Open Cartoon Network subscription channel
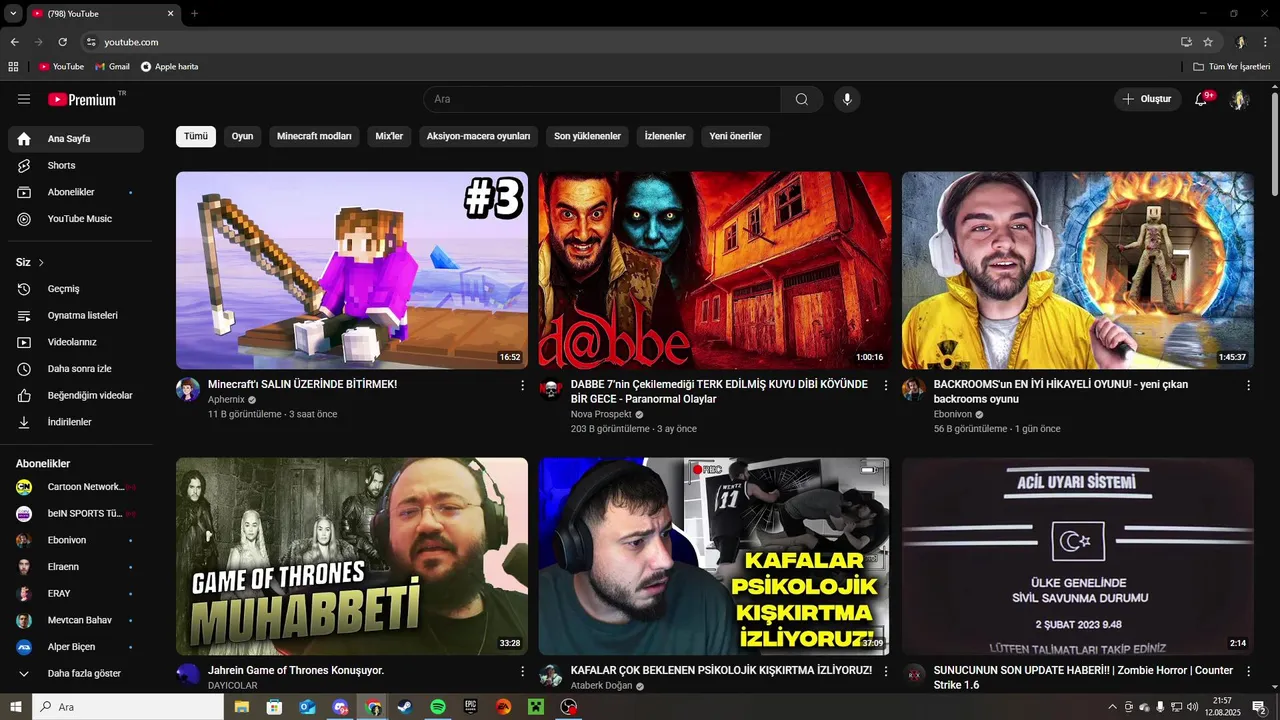Viewport: 1280px width, 720px height. point(76,487)
